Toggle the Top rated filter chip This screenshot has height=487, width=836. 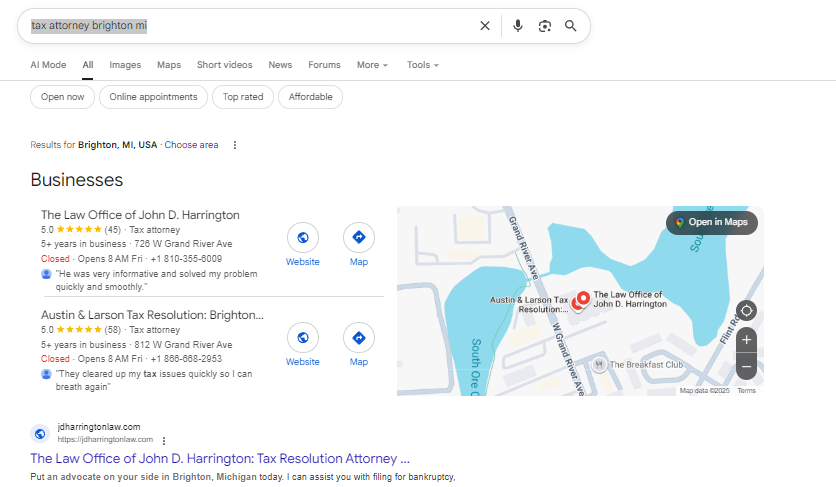tap(243, 97)
